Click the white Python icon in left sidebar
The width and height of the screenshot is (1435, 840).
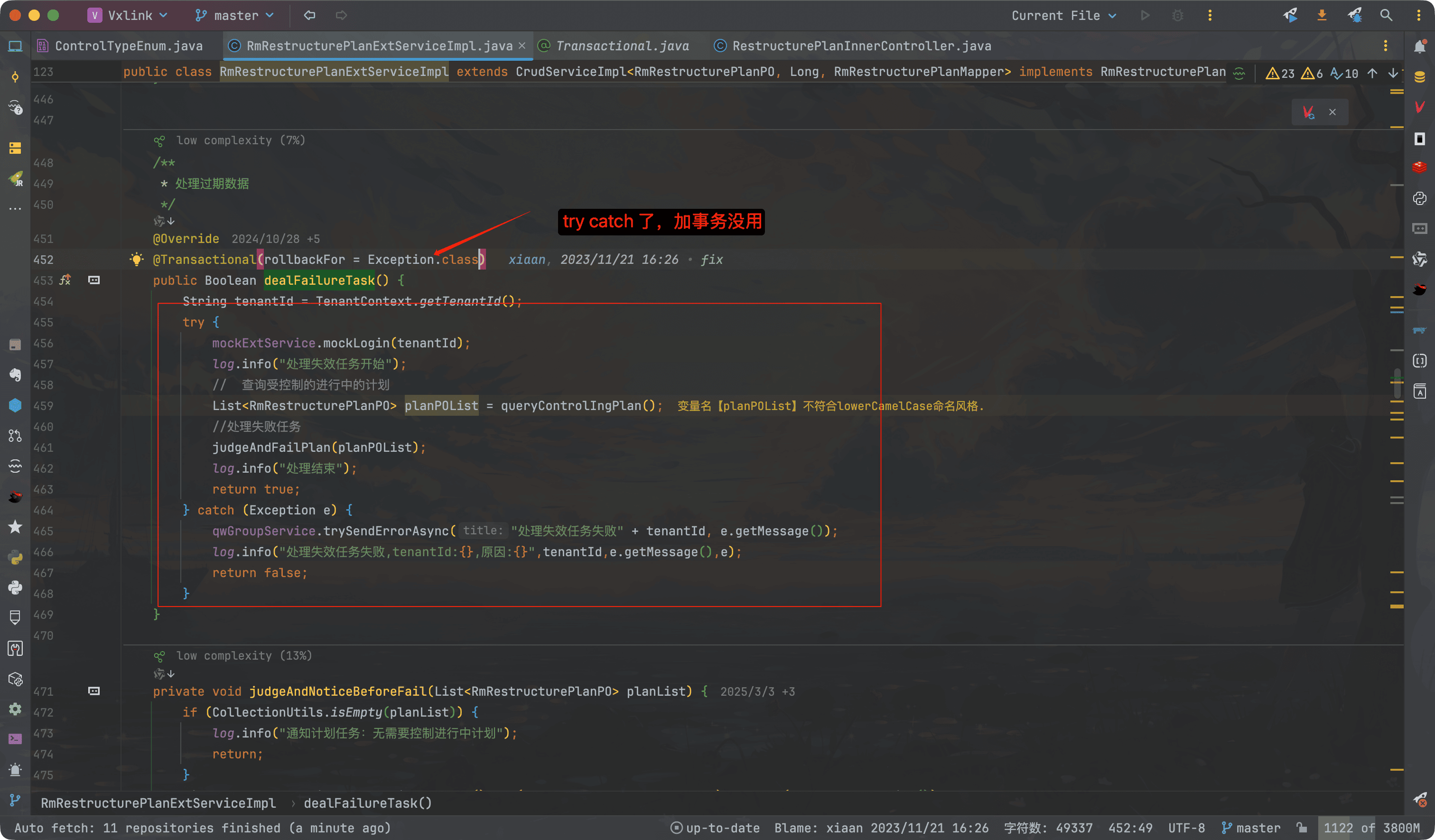click(x=15, y=587)
